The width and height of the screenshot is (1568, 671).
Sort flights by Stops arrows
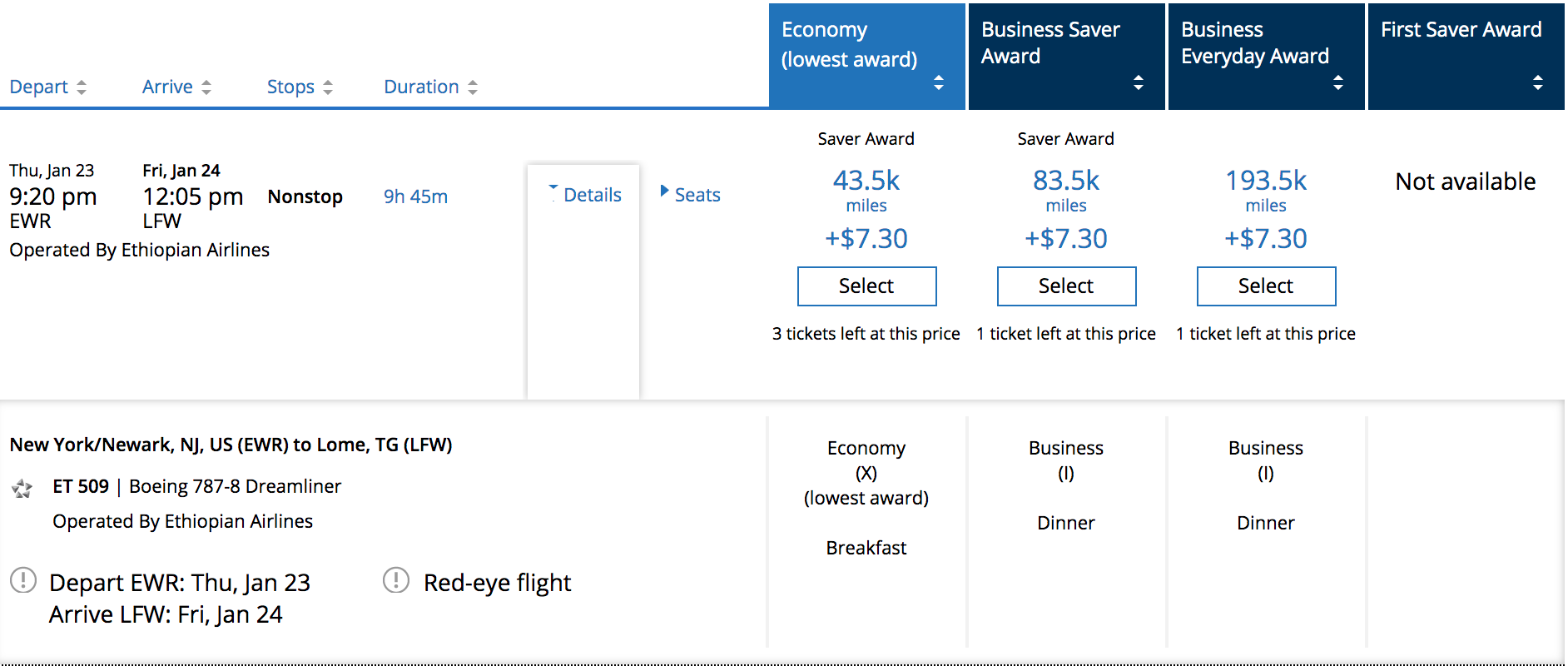pos(328,87)
